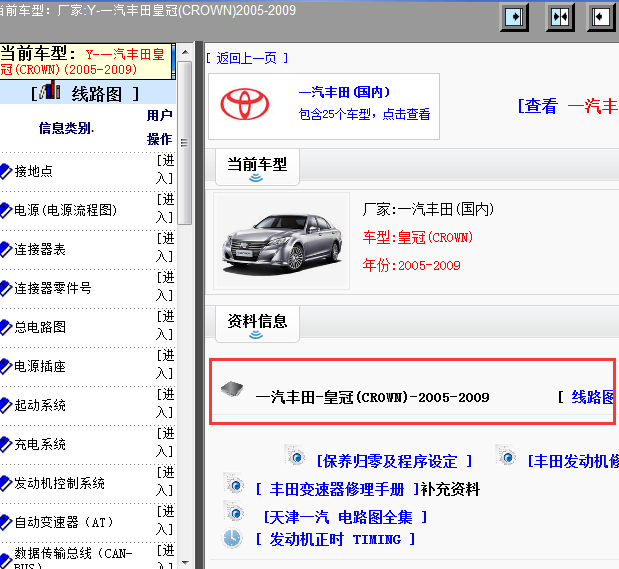Click the 线路图 panel header

click(x=86, y=93)
